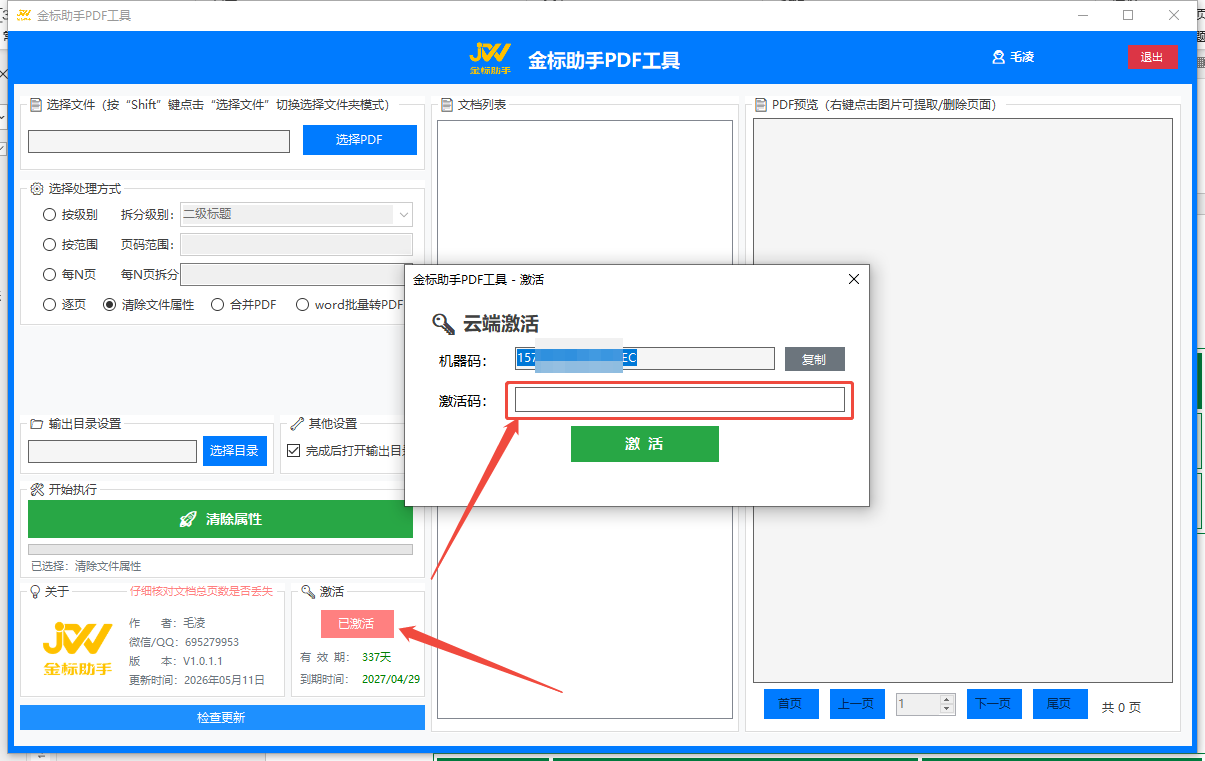Go to 上一页 in PDF preview

(858, 704)
